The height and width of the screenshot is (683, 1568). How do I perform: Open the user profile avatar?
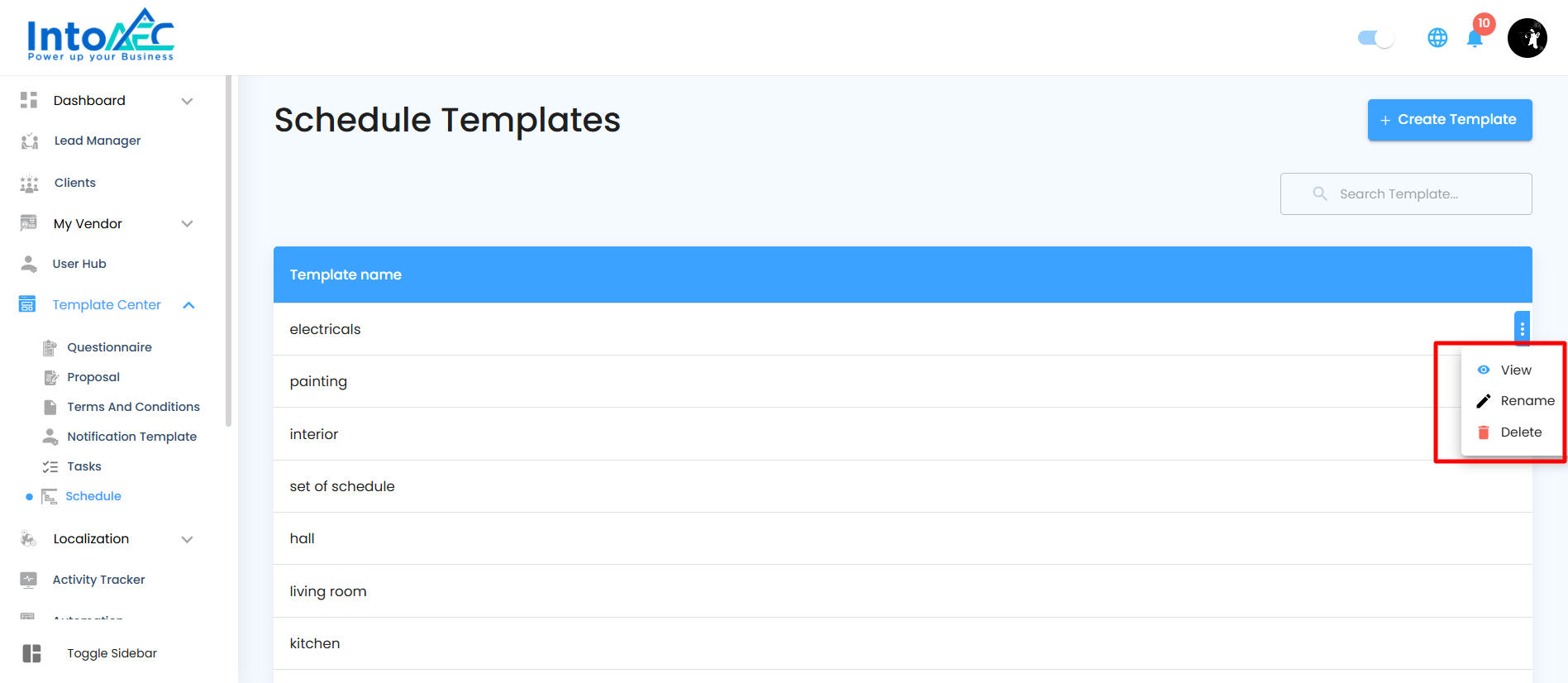(x=1527, y=38)
